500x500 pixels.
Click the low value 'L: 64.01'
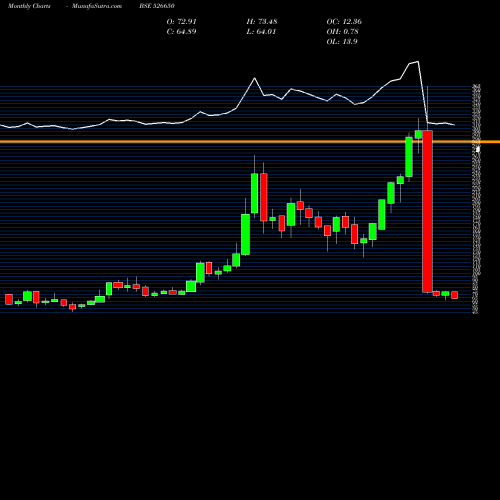(261, 31)
